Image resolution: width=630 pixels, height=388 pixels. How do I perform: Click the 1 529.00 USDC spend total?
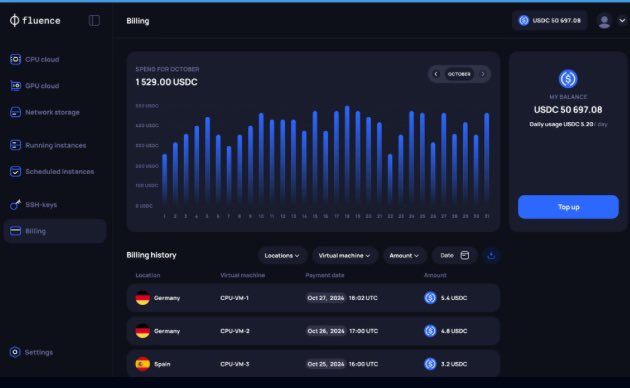pyautogui.click(x=166, y=82)
